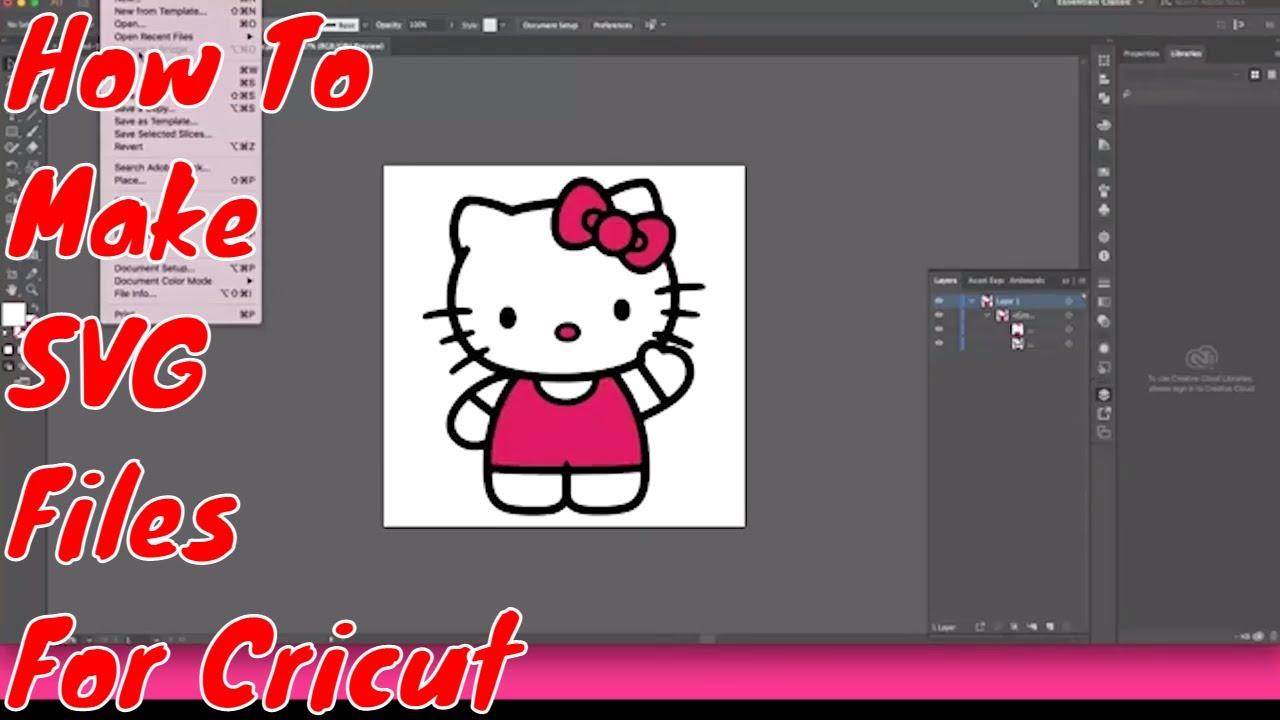Open the Transform panel icon atop the dock
Viewport: 1280px width, 720px height.
coord(1104,60)
